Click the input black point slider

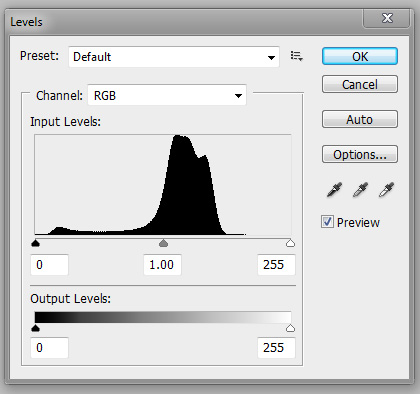click(x=35, y=243)
